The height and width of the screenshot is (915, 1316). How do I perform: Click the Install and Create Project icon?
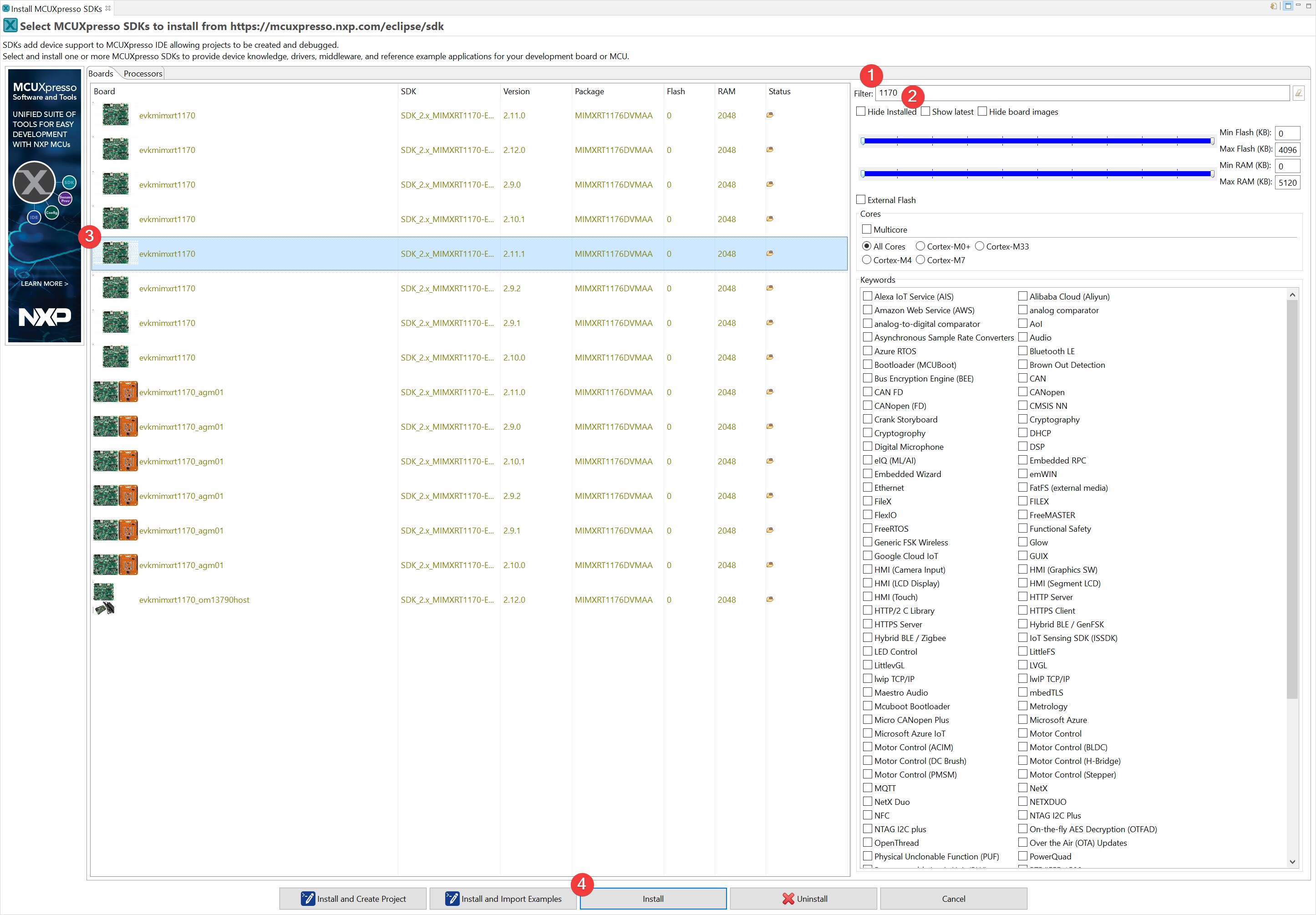pyautogui.click(x=308, y=898)
